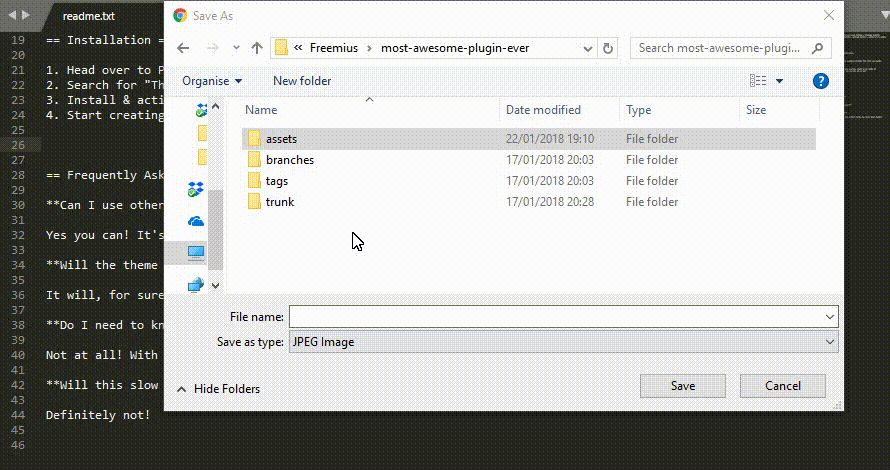Click the editor's next tab arrow
Image resolution: width=890 pixels, height=470 pixels.
(x=26, y=15)
